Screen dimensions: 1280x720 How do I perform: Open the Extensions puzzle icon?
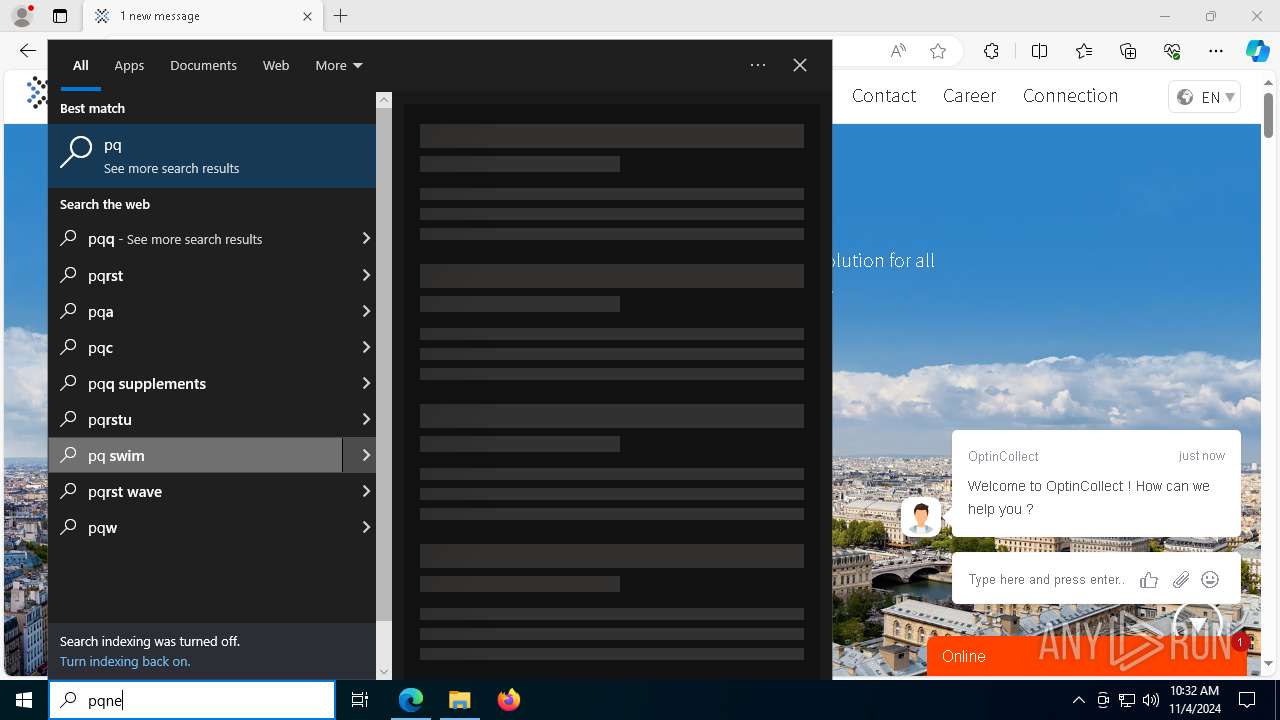pos(991,51)
